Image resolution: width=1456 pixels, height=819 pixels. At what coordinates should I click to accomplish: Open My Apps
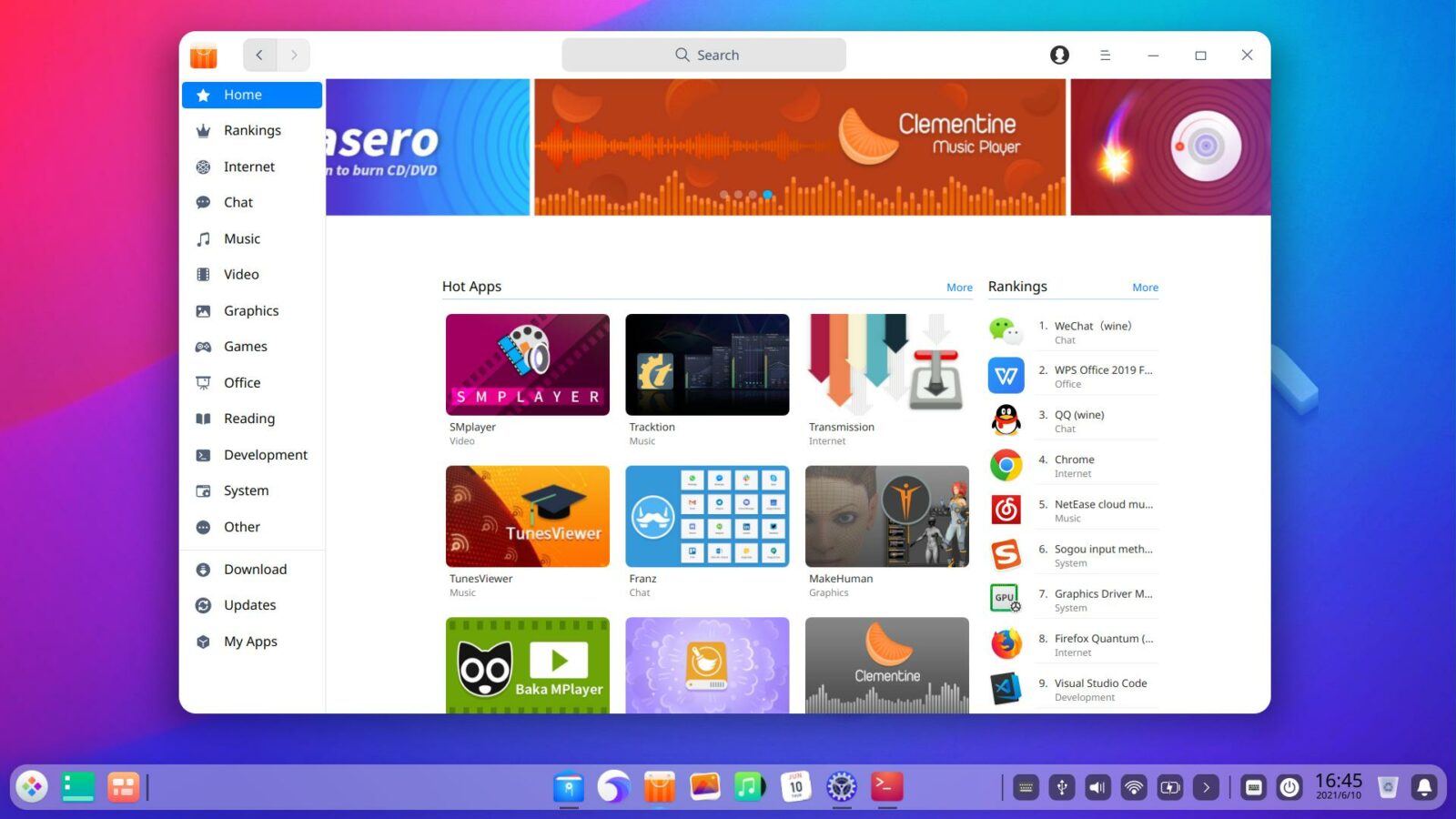pyautogui.click(x=249, y=642)
